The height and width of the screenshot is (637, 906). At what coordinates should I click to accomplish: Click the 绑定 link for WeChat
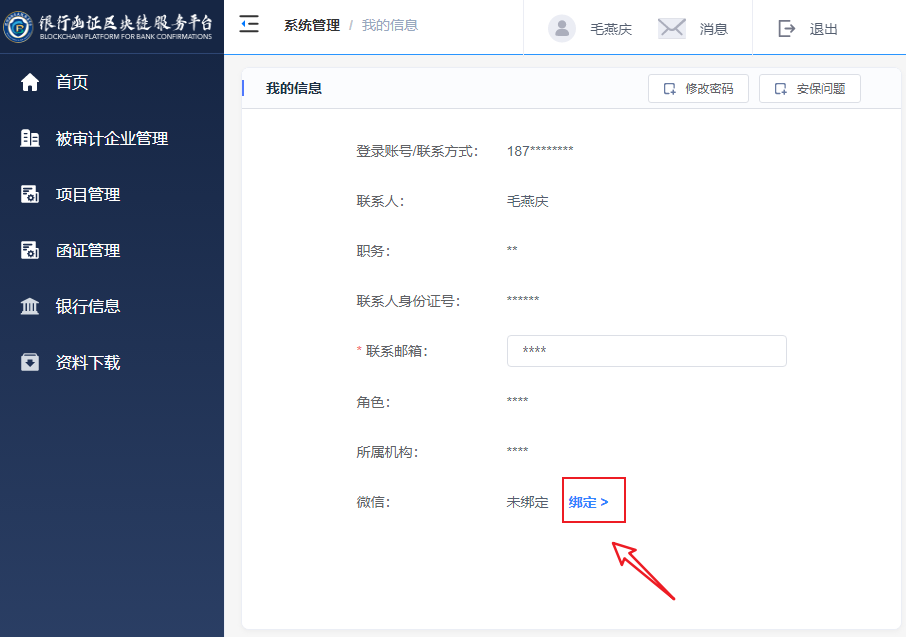pyautogui.click(x=588, y=502)
